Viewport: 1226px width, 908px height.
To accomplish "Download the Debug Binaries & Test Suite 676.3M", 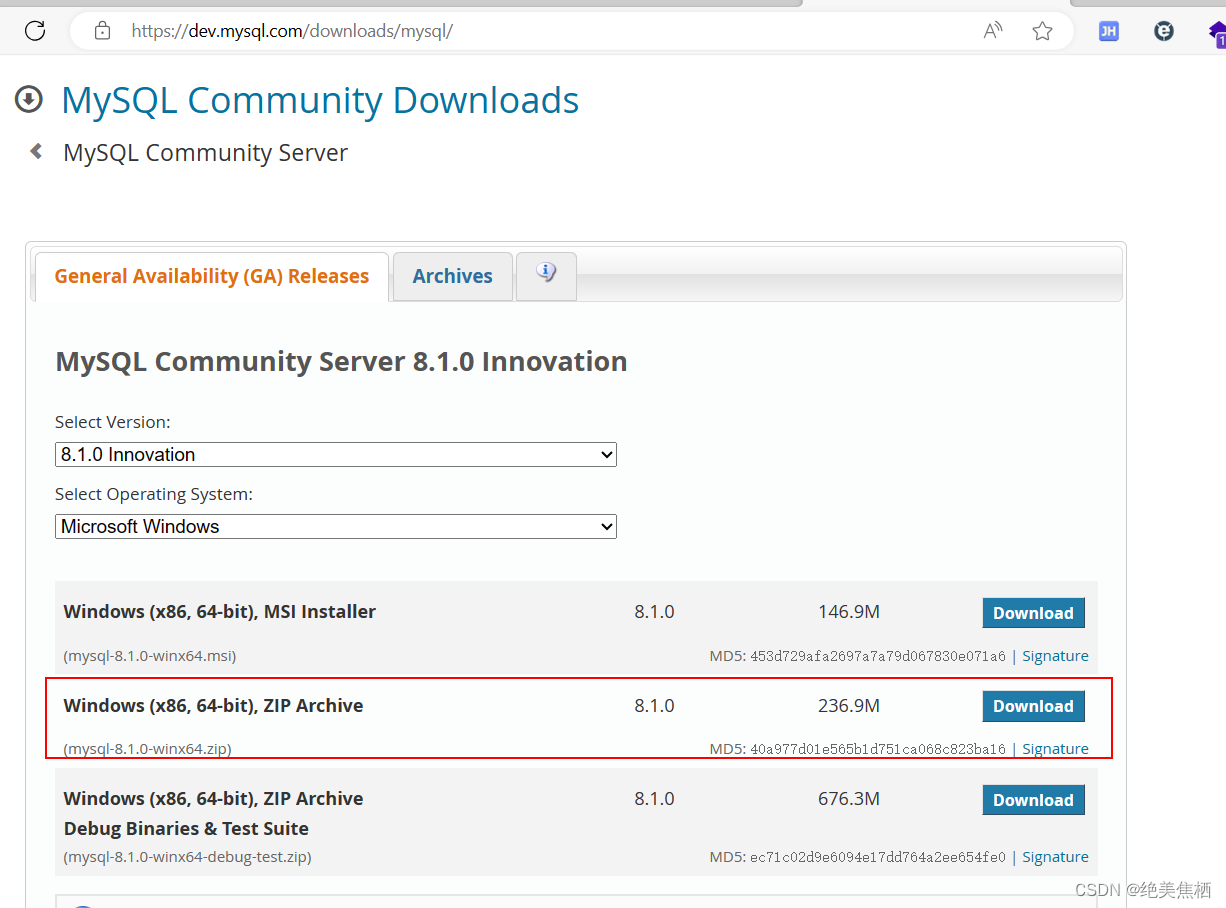I will tap(1033, 800).
